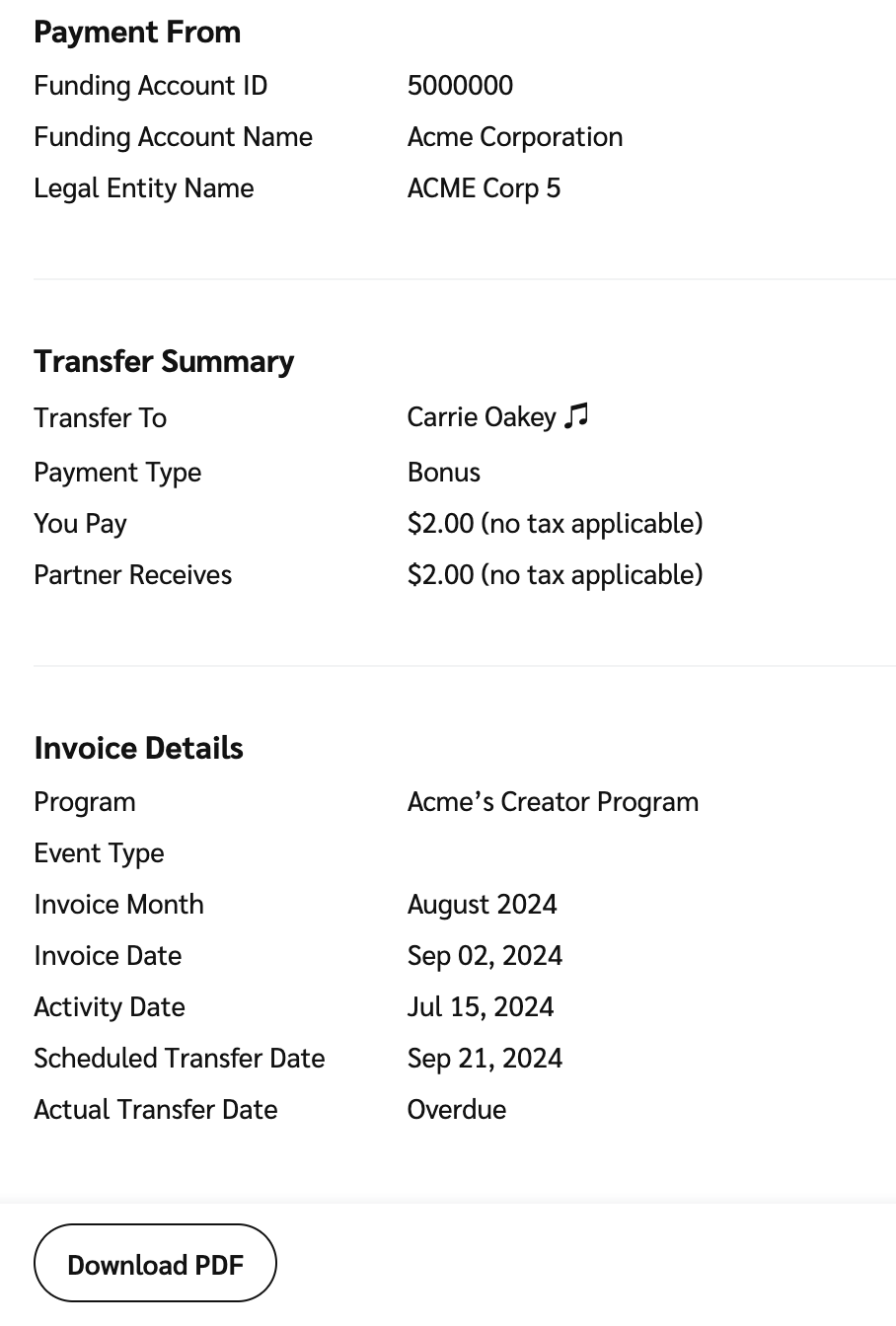This screenshot has height=1326, width=896.
Task: Click the Payment From section heading
Action: pos(137,33)
